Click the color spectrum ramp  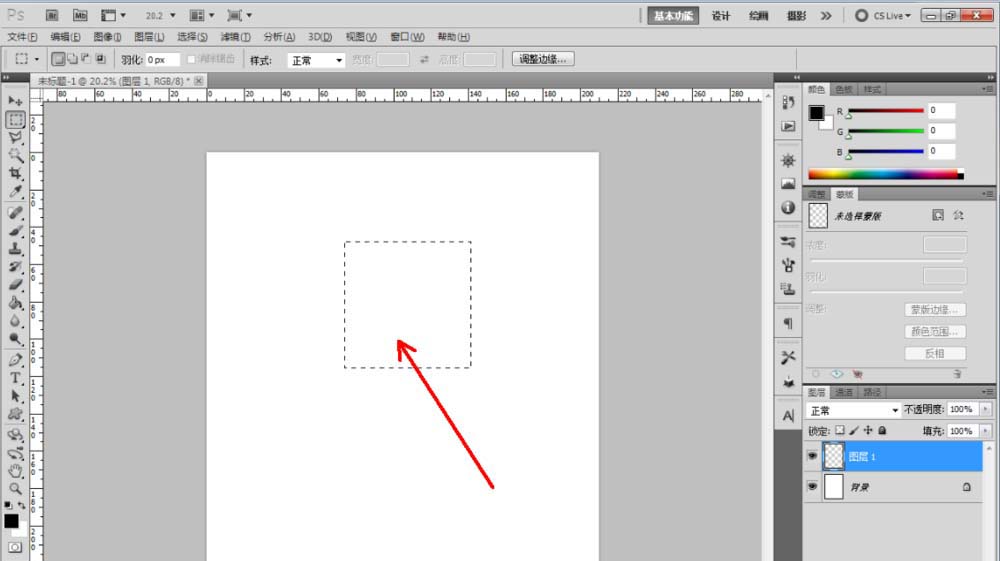tap(886, 174)
